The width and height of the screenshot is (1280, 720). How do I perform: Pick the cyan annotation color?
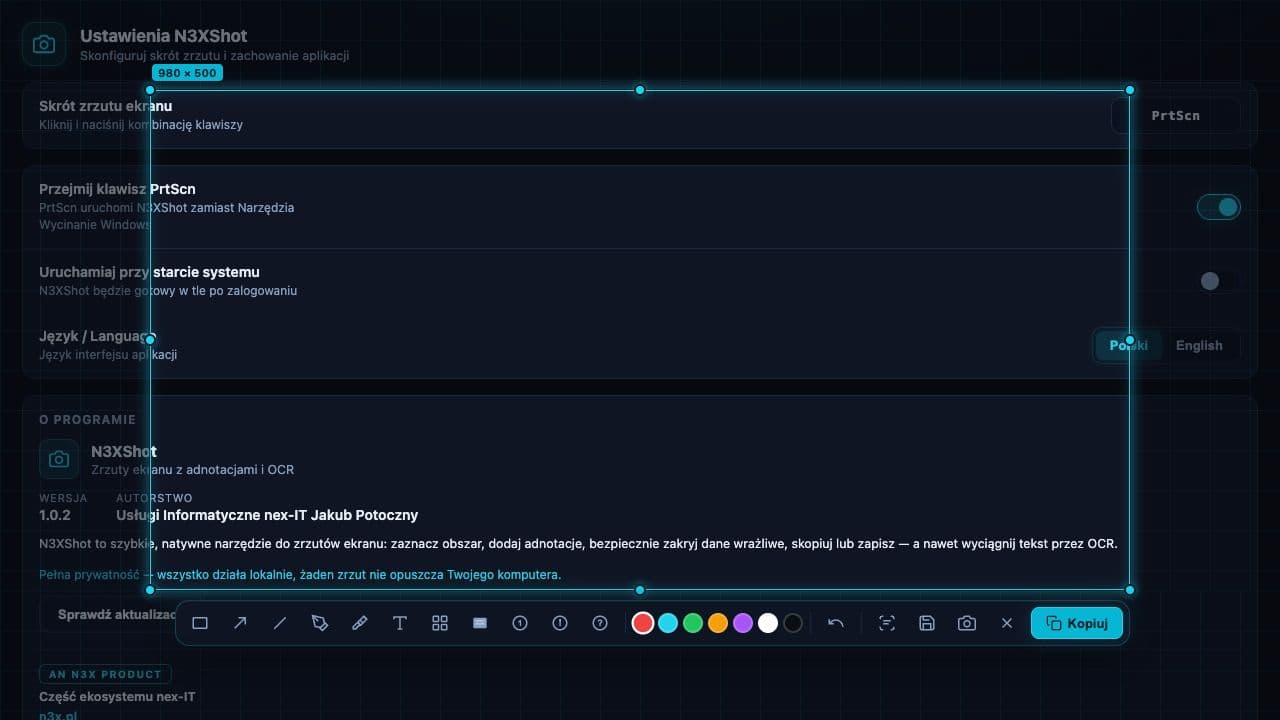coord(668,623)
